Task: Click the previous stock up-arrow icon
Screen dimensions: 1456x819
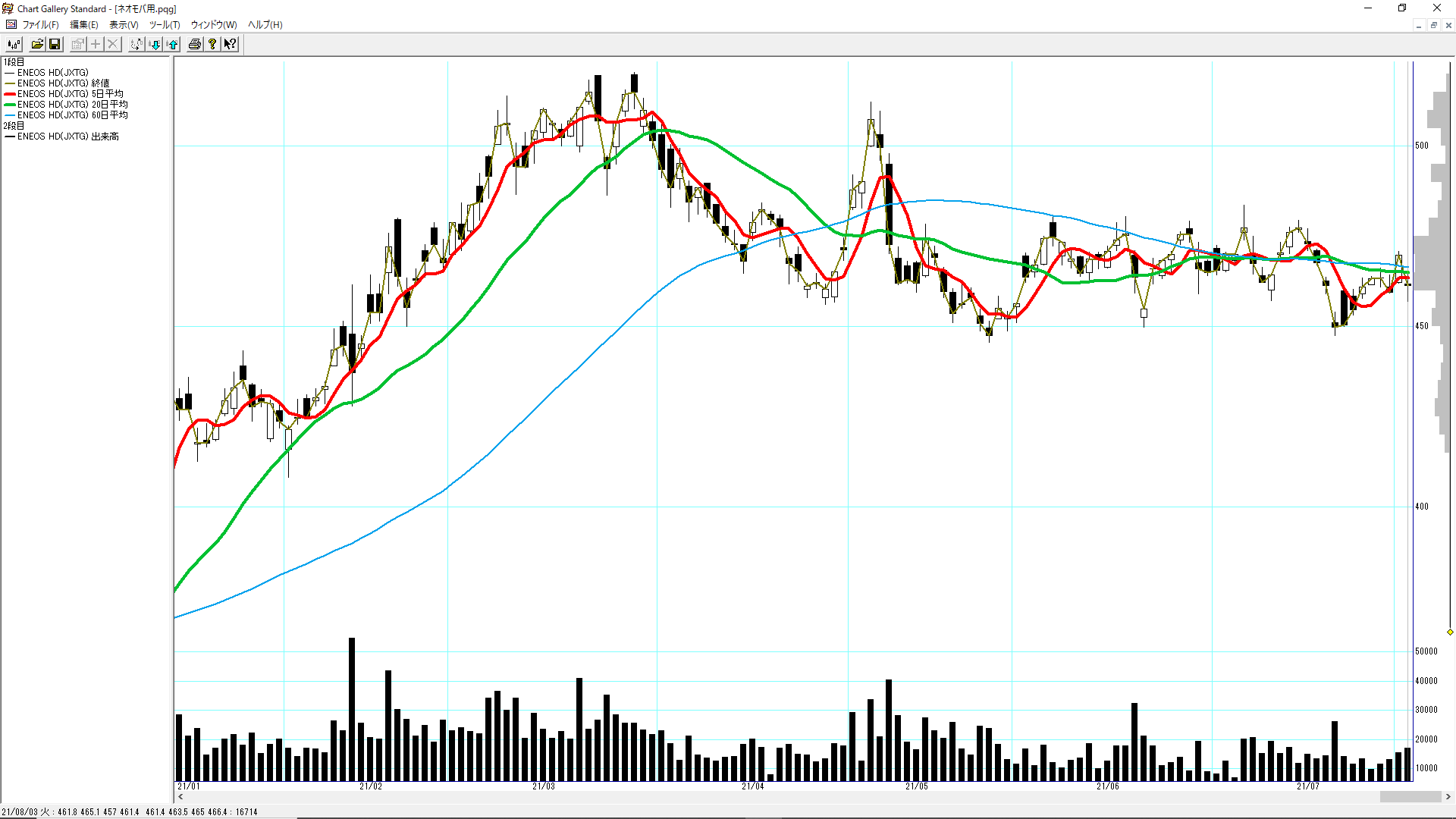Action: click(173, 44)
